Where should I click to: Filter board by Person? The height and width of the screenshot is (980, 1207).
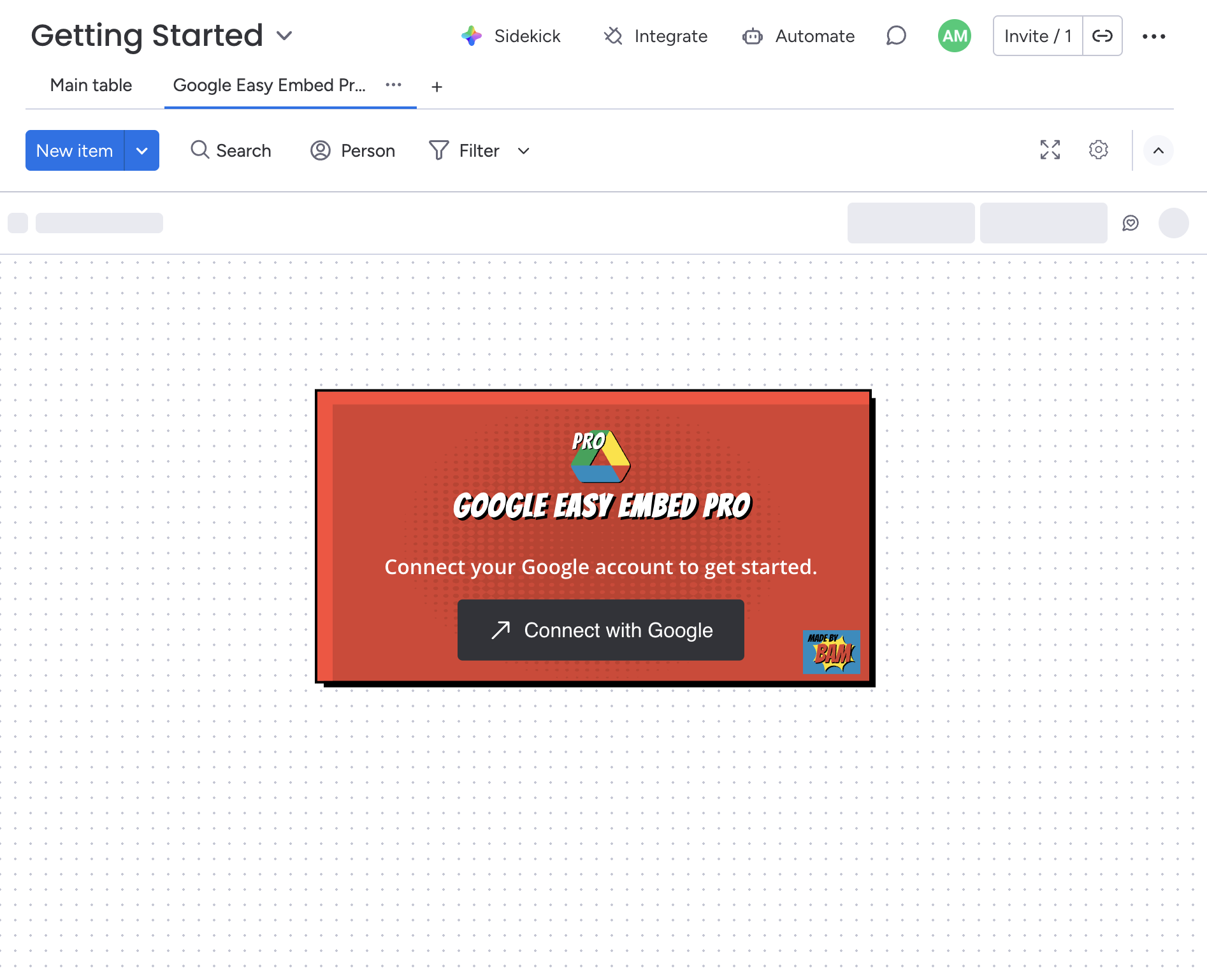point(352,150)
